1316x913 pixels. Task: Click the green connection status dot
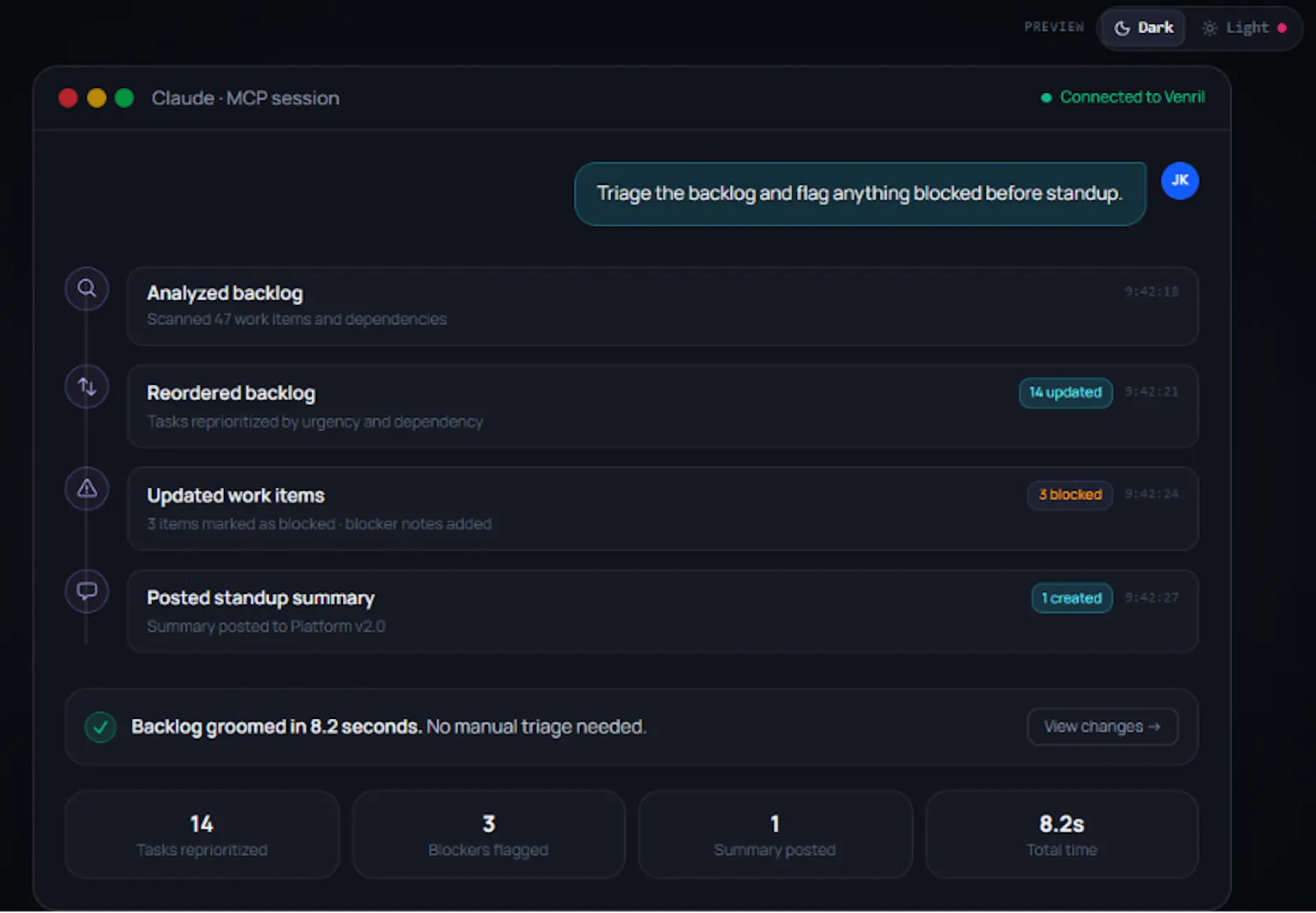point(1046,98)
